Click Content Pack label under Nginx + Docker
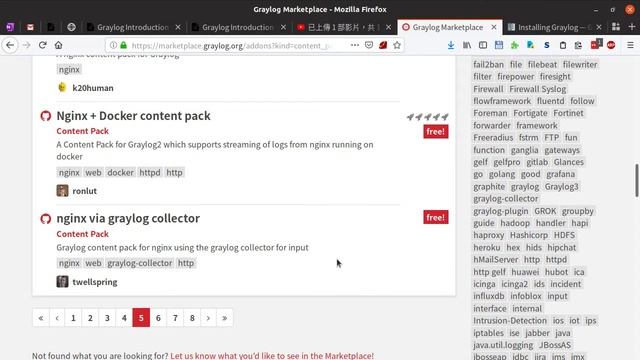640x360 pixels. pos(82,131)
